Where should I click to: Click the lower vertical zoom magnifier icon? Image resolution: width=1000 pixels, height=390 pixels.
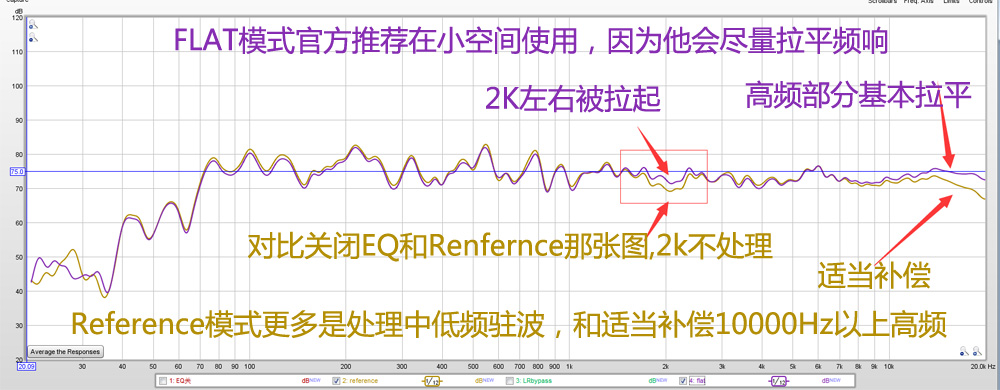tap(33, 38)
